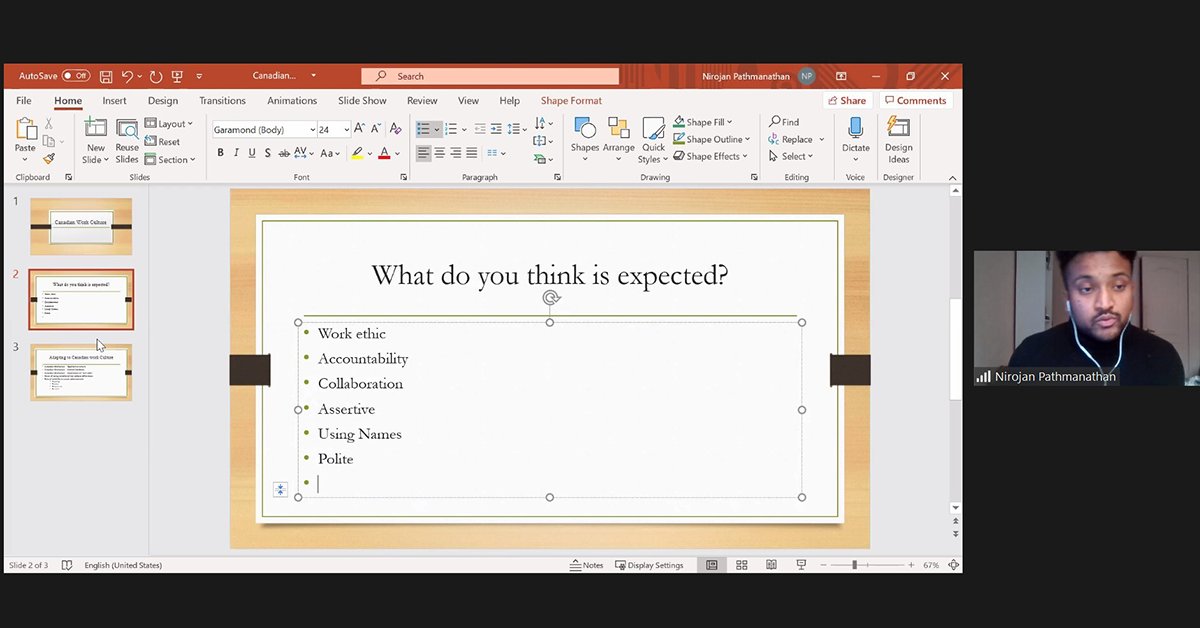Activate the Format Painter brush
The image size is (1200, 628).
pyautogui.click(x=48, y=158)
